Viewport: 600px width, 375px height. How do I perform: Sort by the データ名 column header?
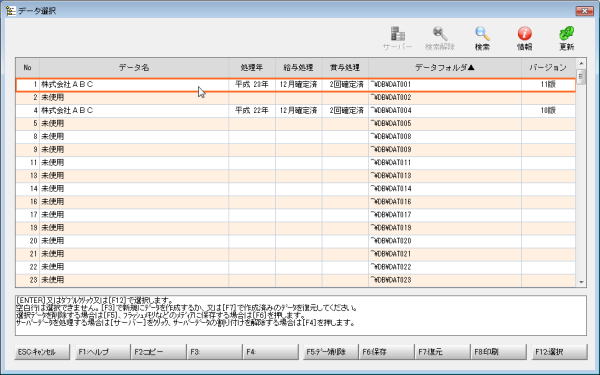(134, 67)
